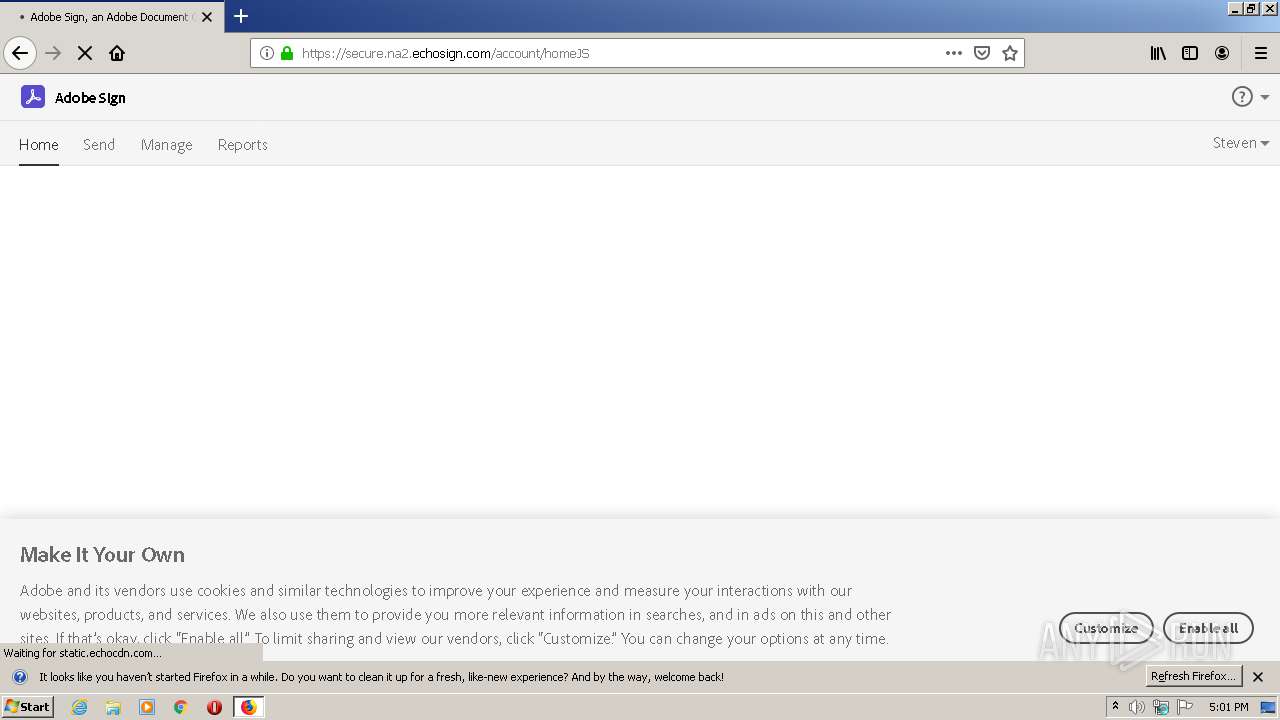Launch Chrome from taskbar
Image resolution: width=1280 pixels, height=720 pixels.
181,707
